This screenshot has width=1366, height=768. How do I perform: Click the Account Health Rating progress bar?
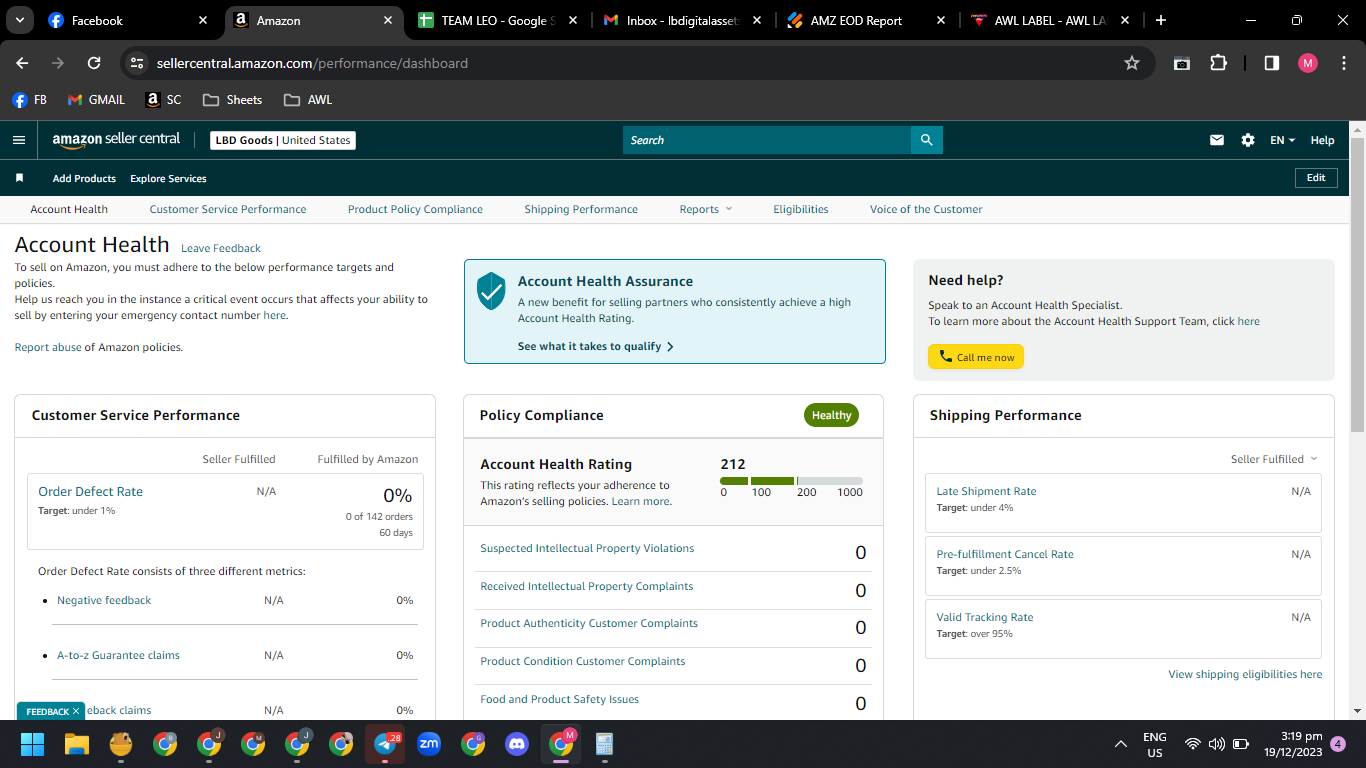pyautogui.click(x=791, y=481)
